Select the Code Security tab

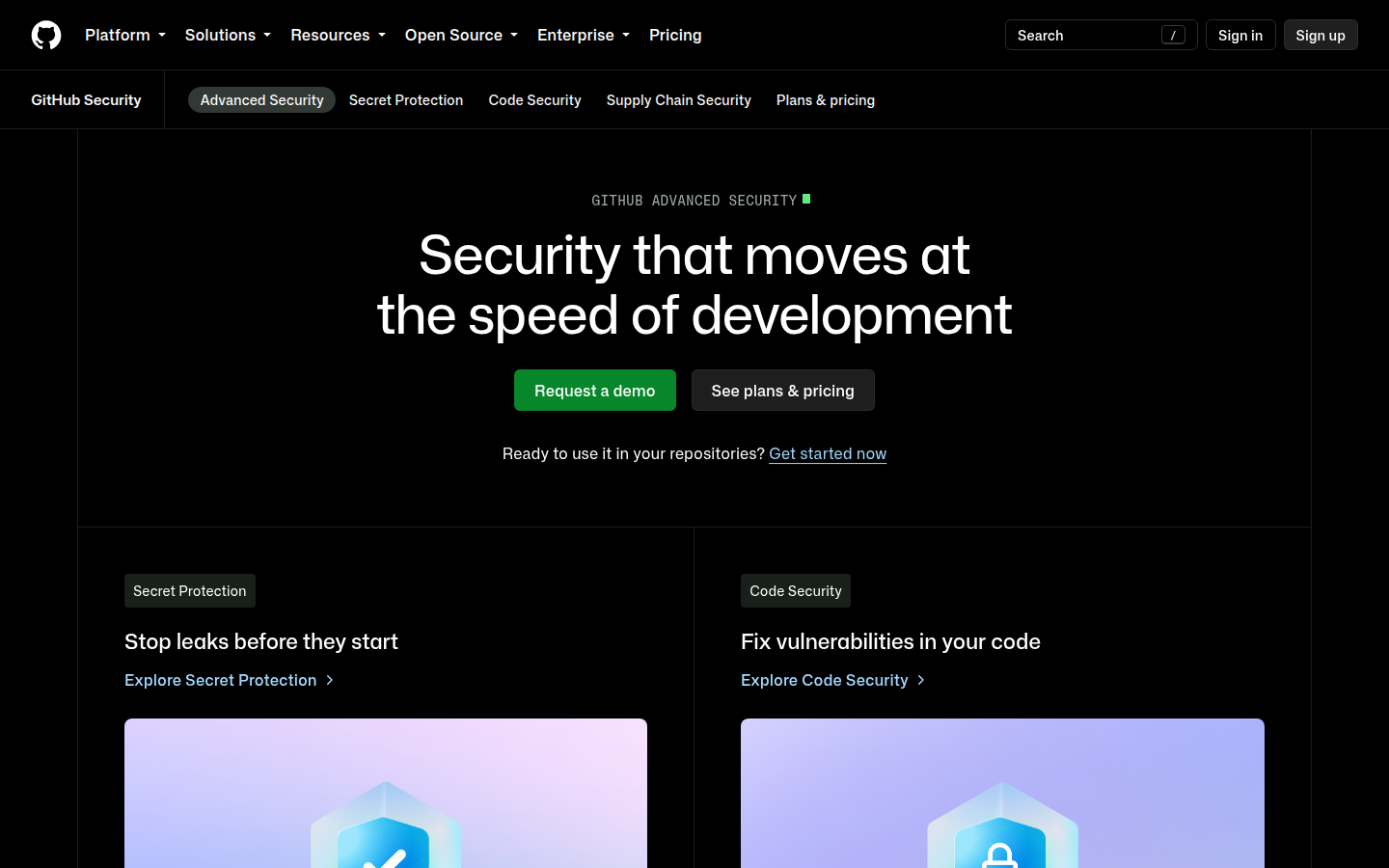pyautogui.click(x=534, y=100)
